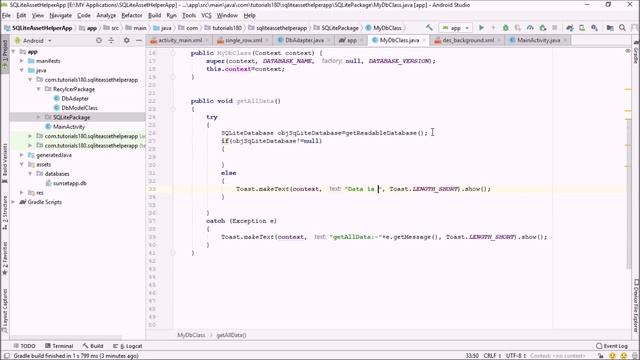
Task: Collapse the assets folder
Action: point(22,164)
